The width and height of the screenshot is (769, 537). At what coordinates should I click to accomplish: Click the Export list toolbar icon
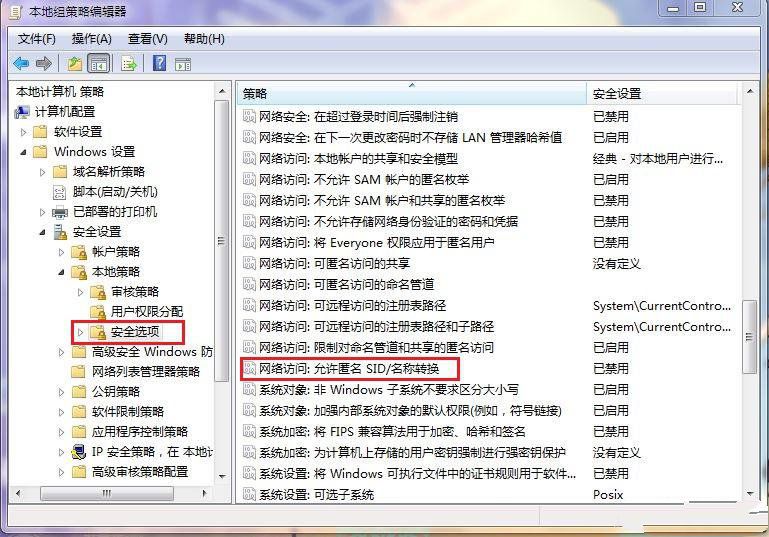coord(129,63)
